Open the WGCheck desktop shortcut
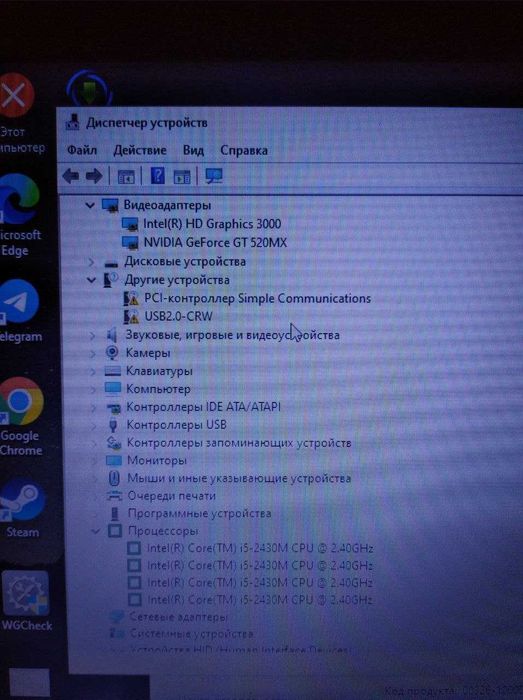The image size is (523, 700). [x=25, y=600]
